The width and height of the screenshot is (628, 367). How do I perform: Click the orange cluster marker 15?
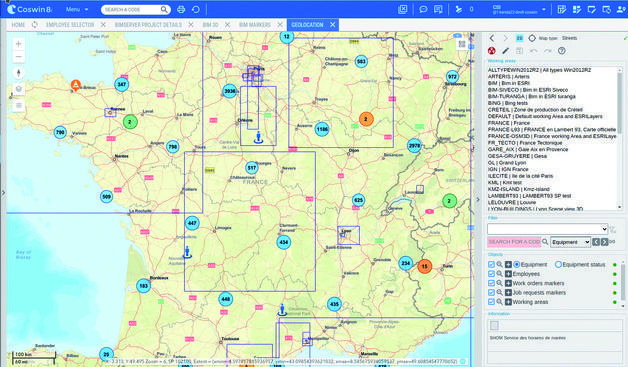425,266
